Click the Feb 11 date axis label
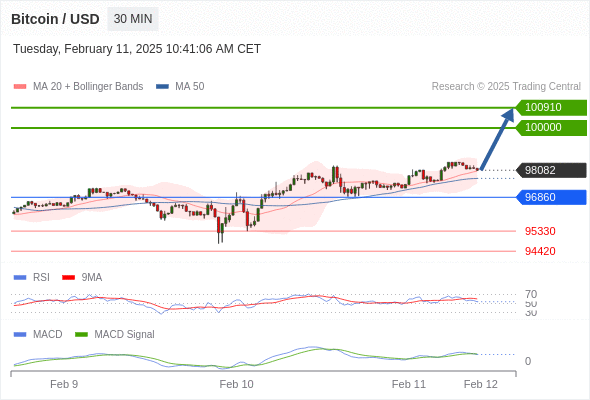This screenshot has width=590, height=400. click(409, 384)
